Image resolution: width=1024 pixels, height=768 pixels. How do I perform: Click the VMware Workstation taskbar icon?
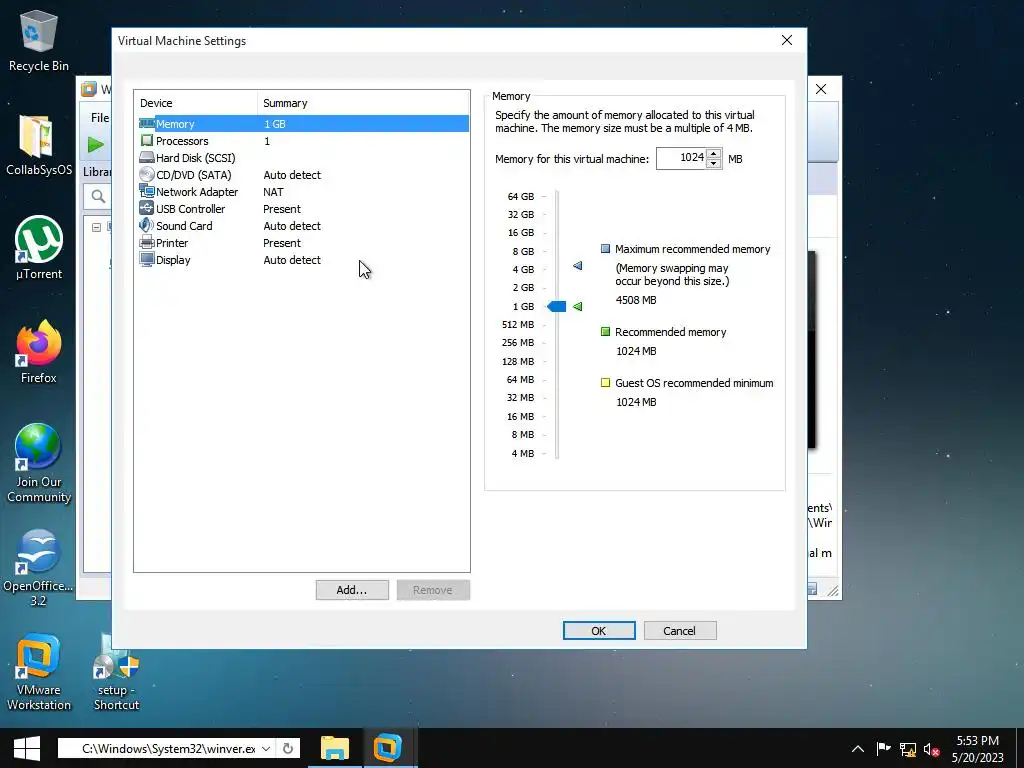pyautogui.click(x=388, y=748)
